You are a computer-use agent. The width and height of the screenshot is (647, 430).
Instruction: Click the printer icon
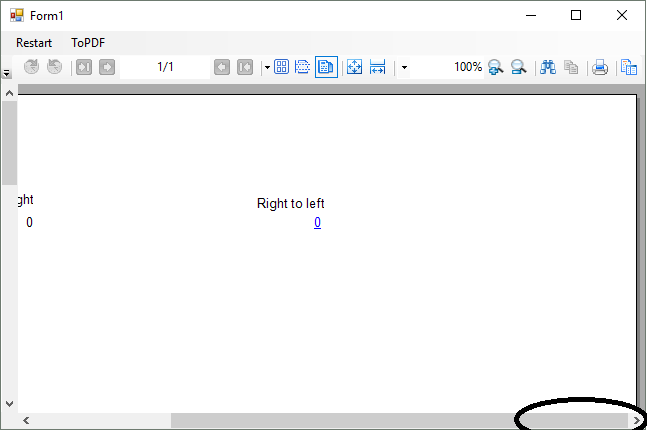tap(600, 67)
